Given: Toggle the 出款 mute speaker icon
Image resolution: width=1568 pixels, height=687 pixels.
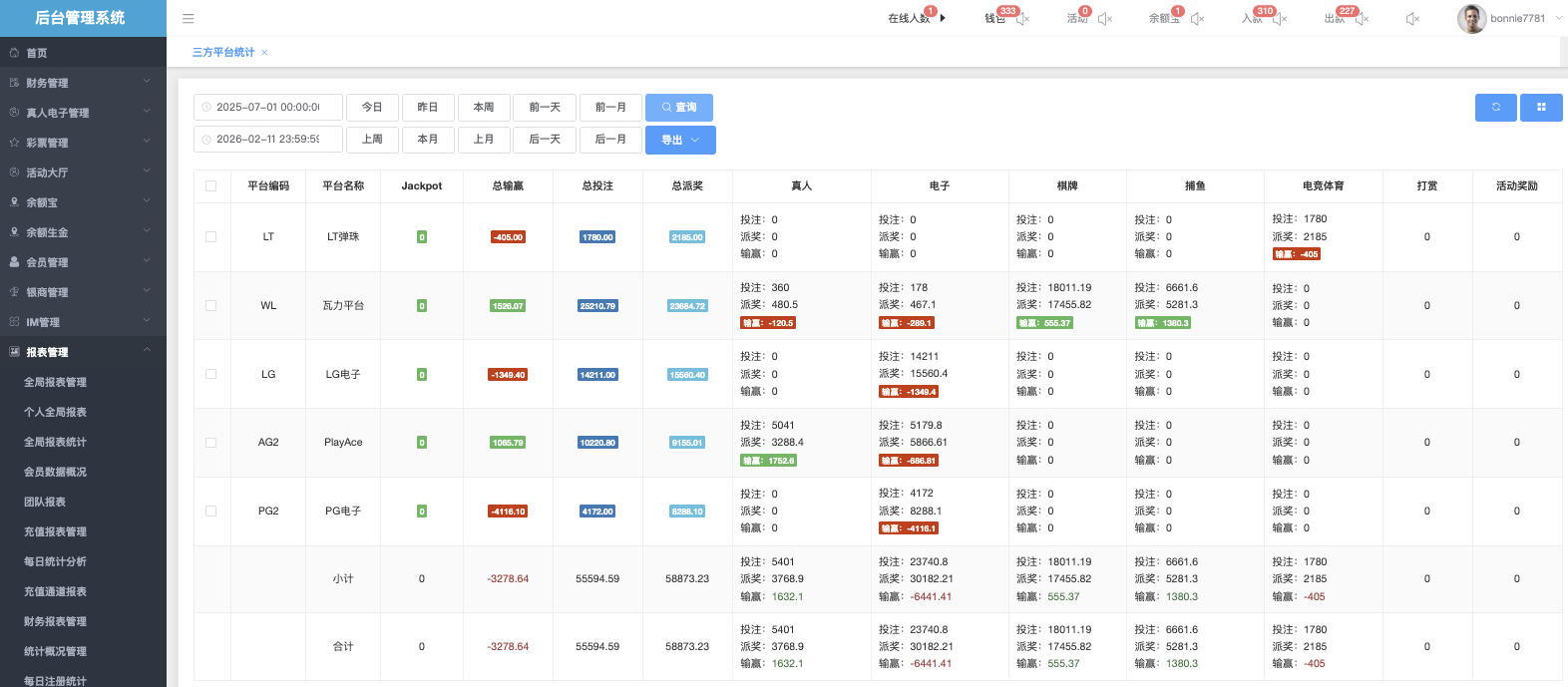Looking at the screenshot, I should coord(1363,19).
